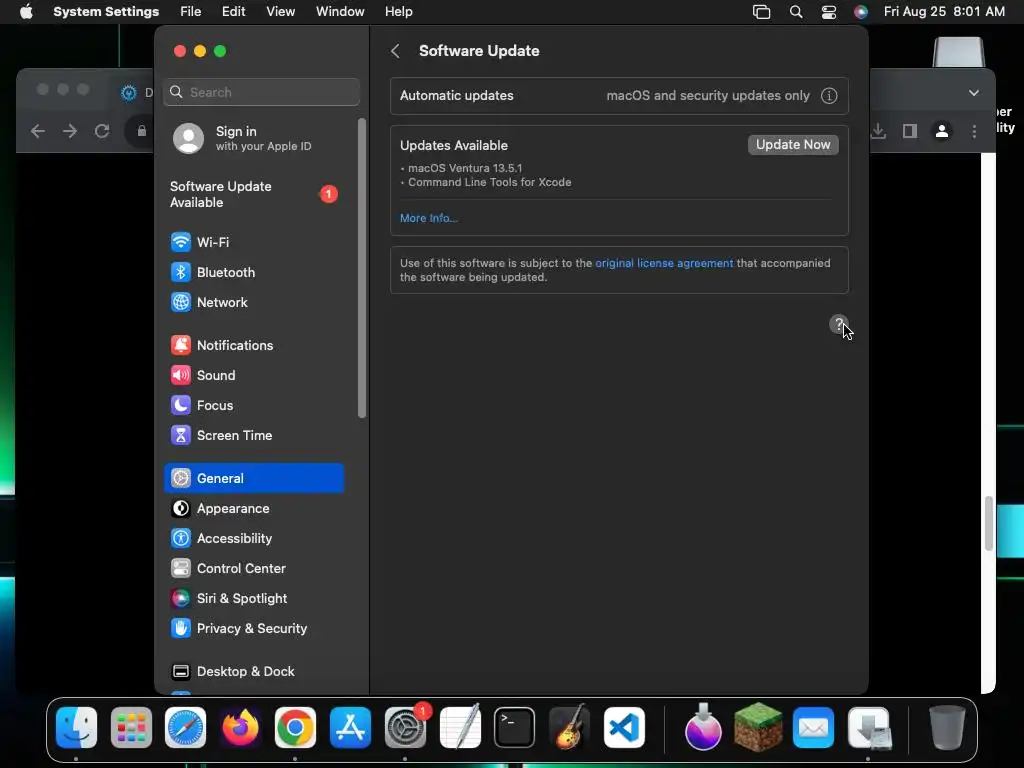Open the original license agreement link
Viewport: 1024px width, 768px height.
(x=664, y=263)
